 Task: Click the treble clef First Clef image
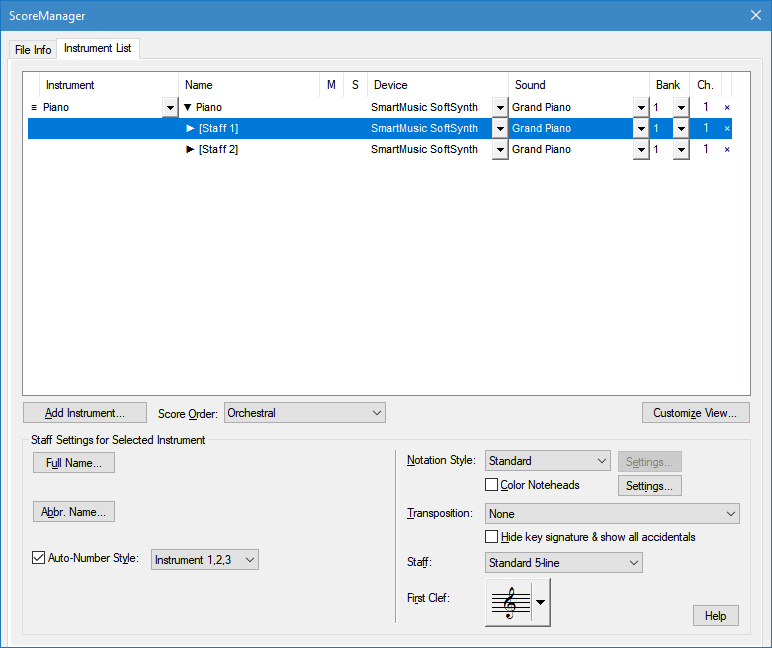tap(510, 602)
